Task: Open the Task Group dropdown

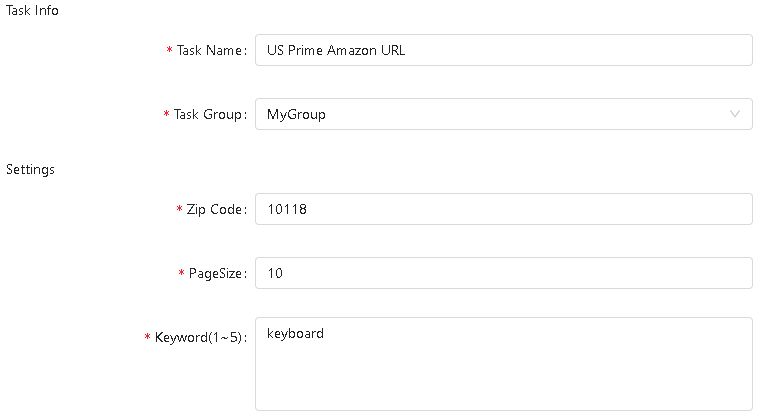Action: point(503,114)
